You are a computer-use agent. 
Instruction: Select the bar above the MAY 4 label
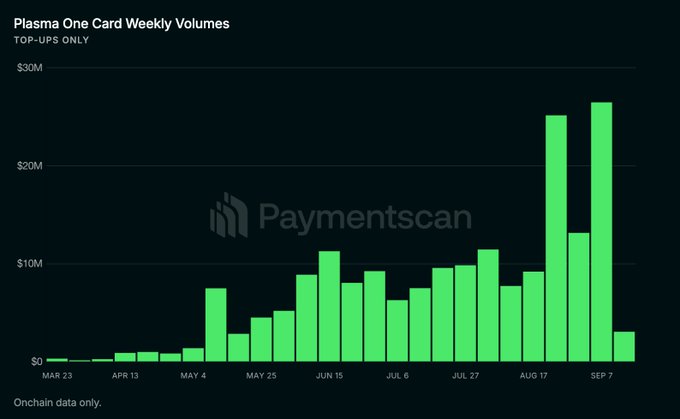(x=193, y=355)
